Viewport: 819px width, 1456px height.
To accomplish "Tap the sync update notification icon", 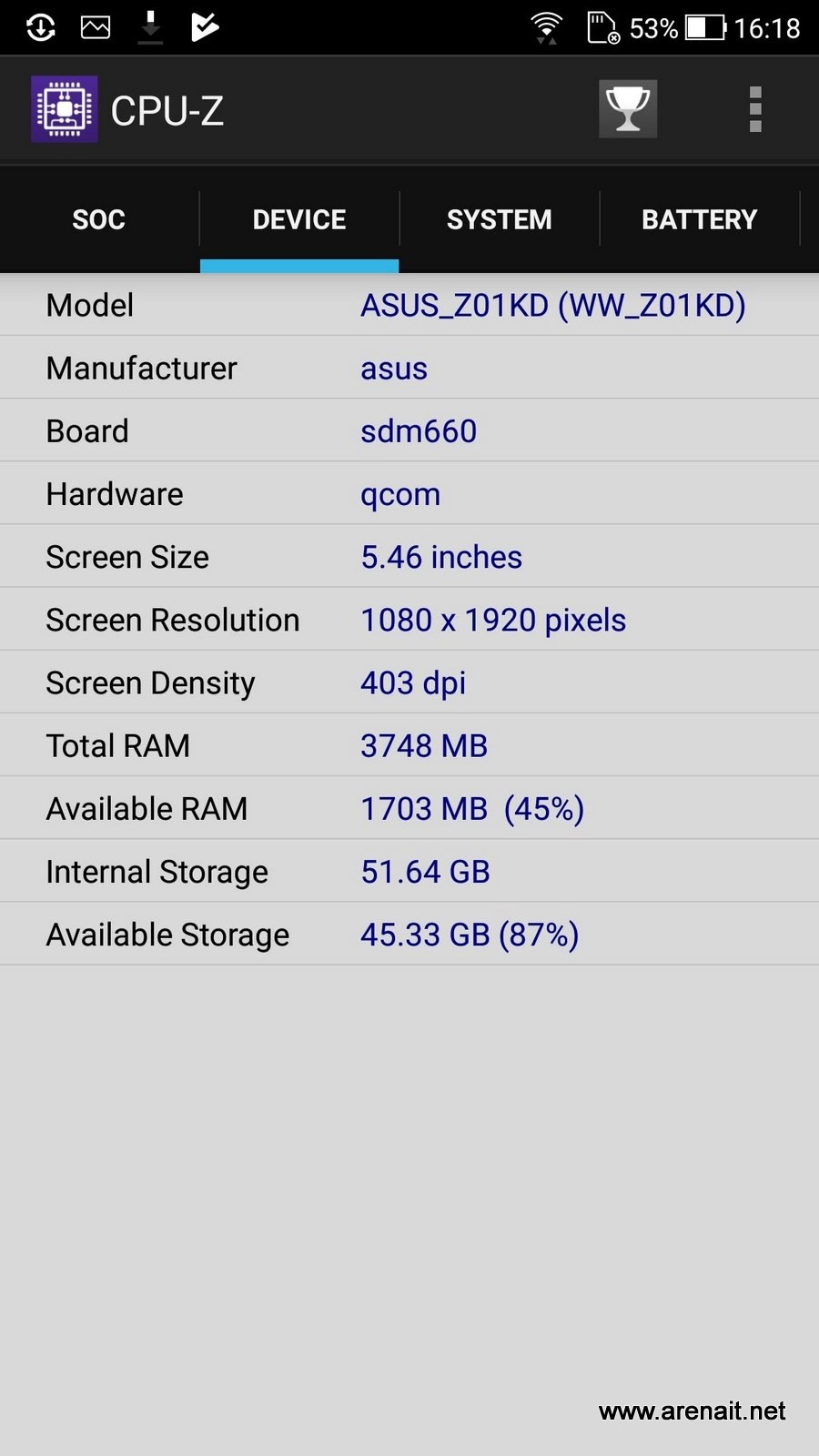I will point(41,27).
